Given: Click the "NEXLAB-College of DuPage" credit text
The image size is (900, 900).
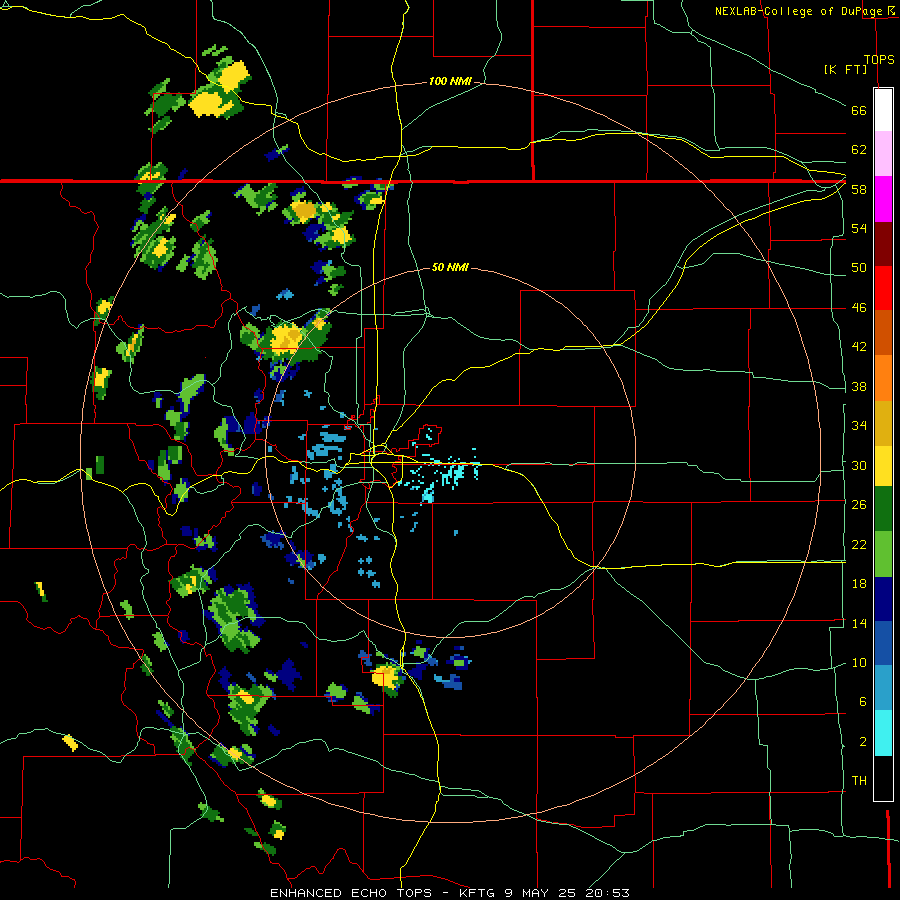Looking at the screenshot, I should (x=800, y=11).
